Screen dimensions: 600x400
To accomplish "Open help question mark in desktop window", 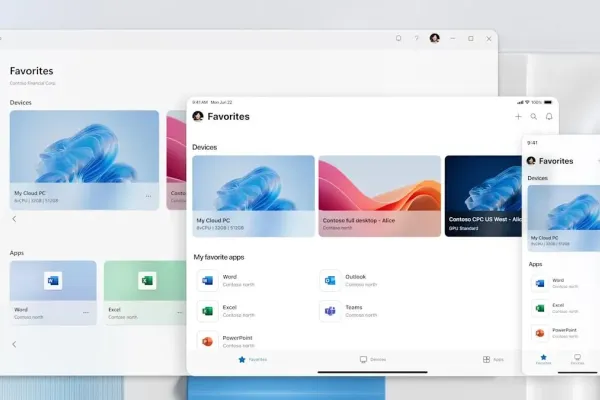I will click(x=416, y=38).
